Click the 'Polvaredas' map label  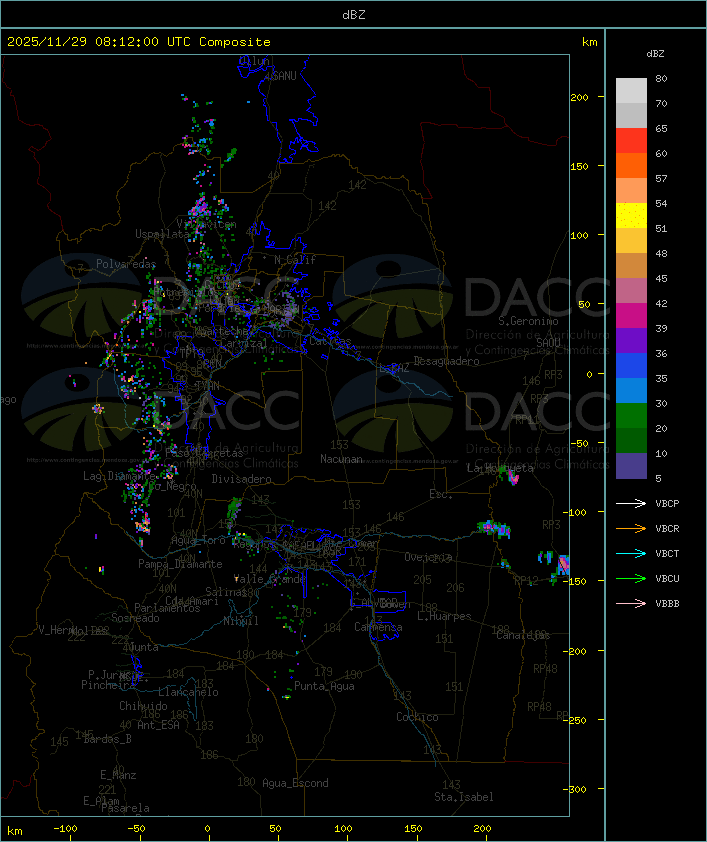126,264
